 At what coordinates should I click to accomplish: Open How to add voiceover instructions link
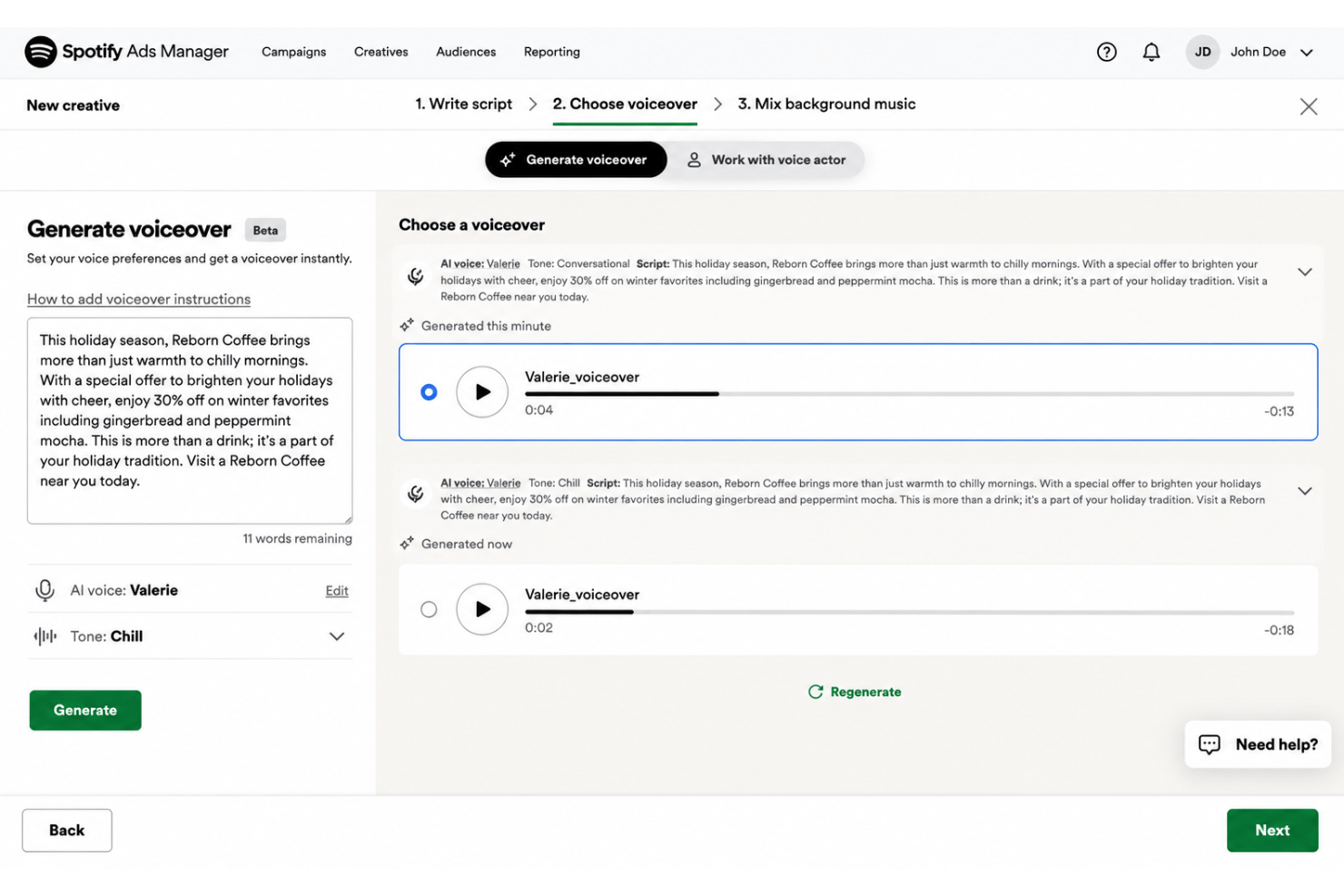coord(139,300)
